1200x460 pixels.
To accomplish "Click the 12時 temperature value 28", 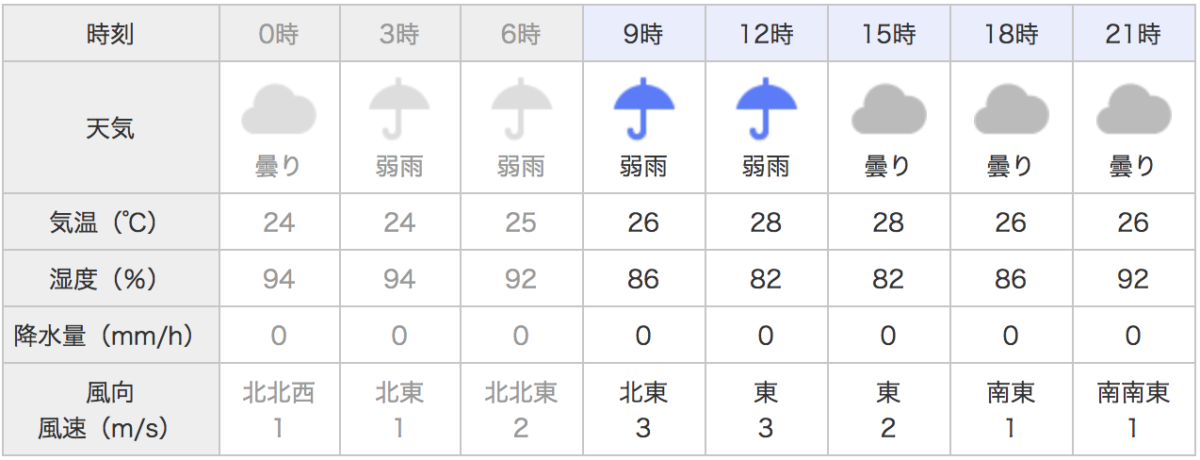I will coord(767,222).
